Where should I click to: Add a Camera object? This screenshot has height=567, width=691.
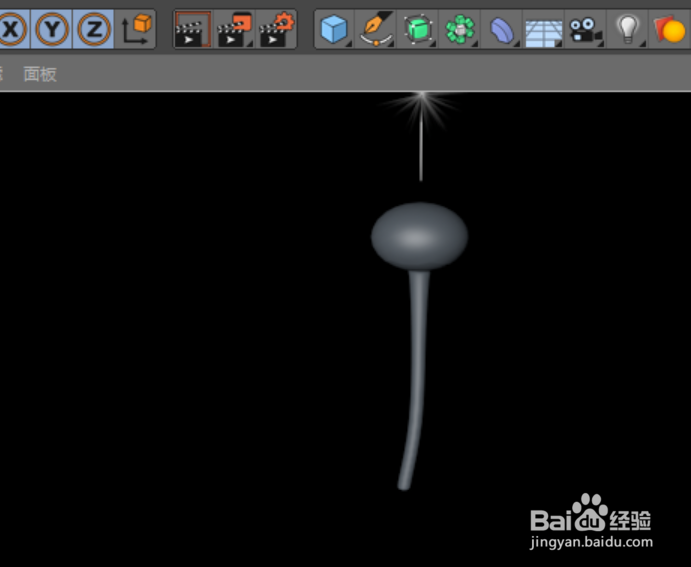(x=586, y=29)
